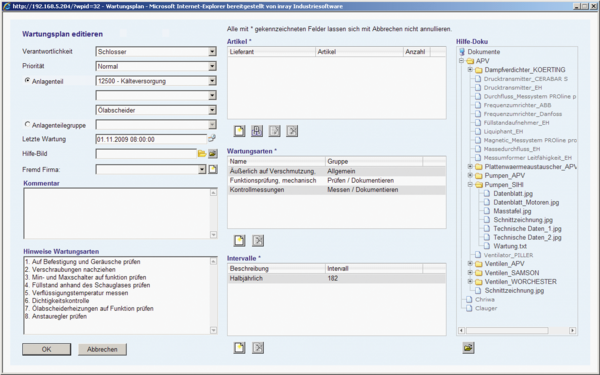The image size is (600, 375).
Task: Open Datenblatt.jpg document
Action: pyautogui.click(x=513, y=194)
